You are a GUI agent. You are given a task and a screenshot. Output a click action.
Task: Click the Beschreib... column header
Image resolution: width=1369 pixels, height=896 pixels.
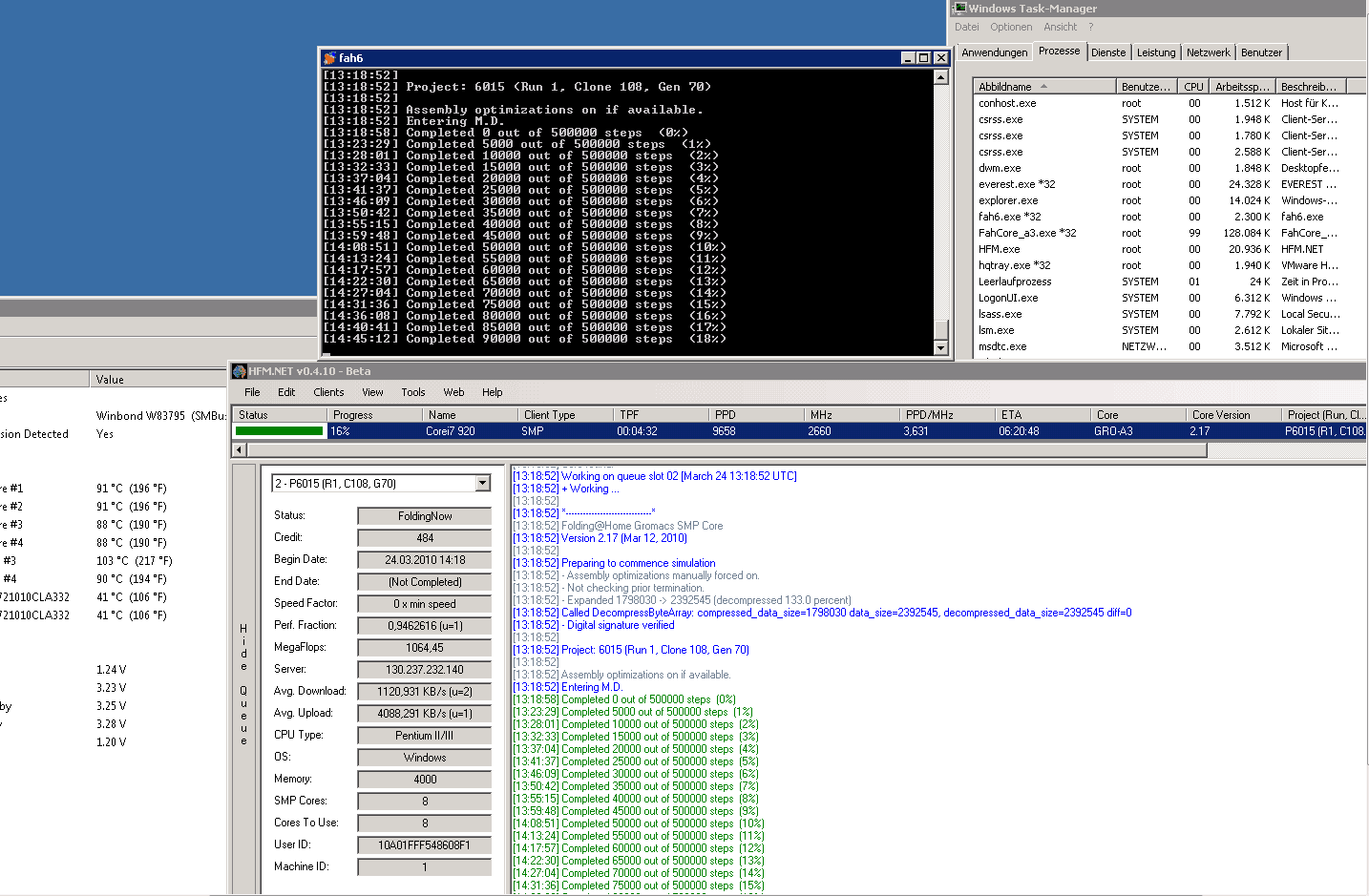point(1312,87)
